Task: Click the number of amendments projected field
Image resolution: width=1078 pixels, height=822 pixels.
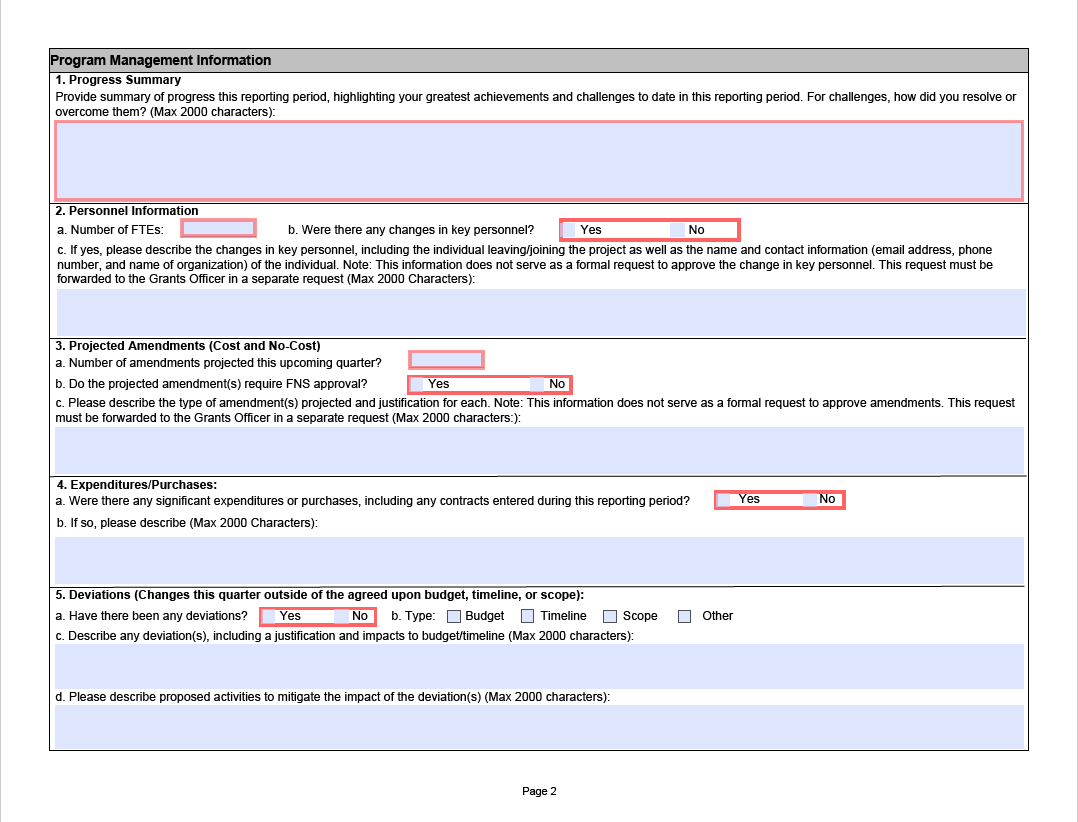Action: point(446,360)
